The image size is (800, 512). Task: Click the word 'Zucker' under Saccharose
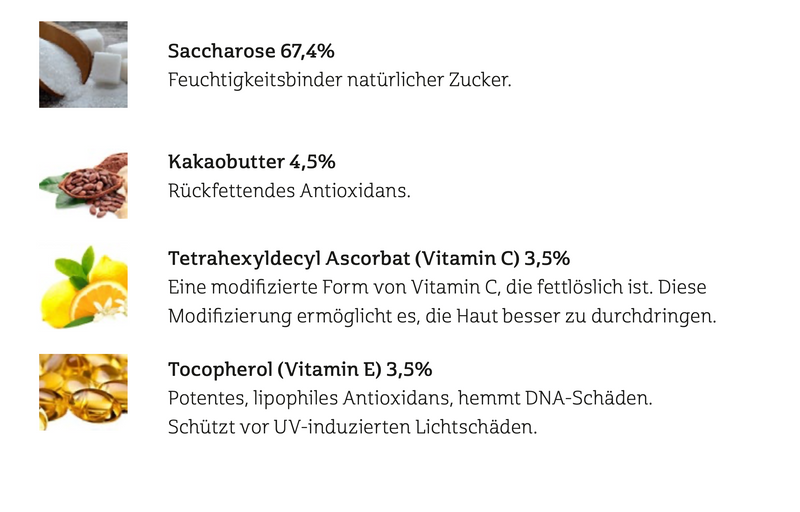click(483, 79)
